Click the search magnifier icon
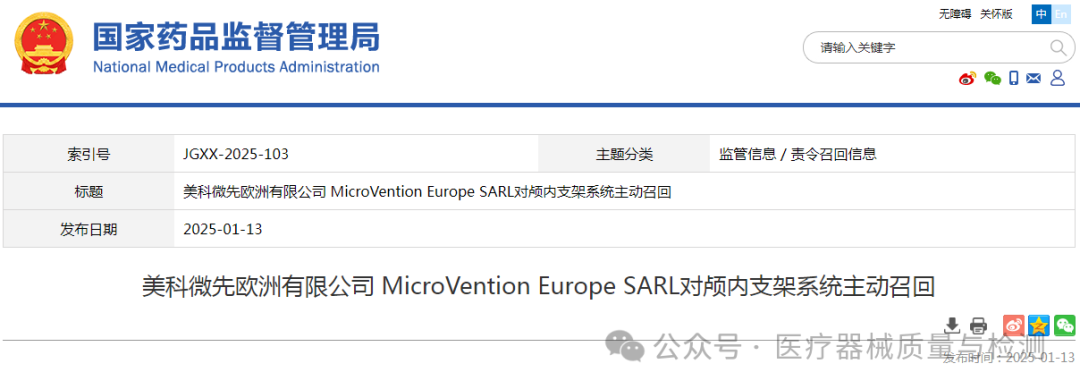Image resolution: width=1080 pixels, height=389 pixels. point(1057,48)
